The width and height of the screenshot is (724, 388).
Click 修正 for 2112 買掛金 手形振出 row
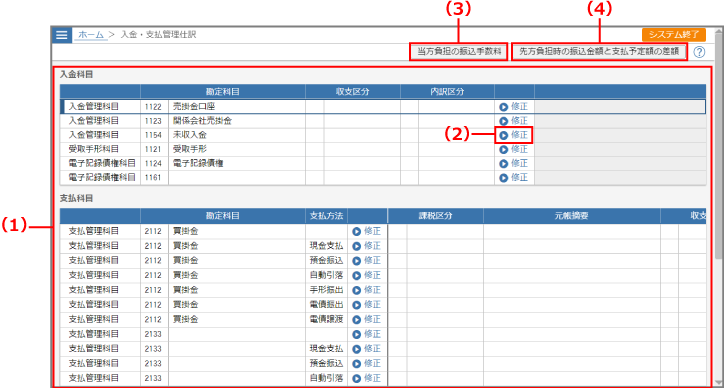click(367, 290)
